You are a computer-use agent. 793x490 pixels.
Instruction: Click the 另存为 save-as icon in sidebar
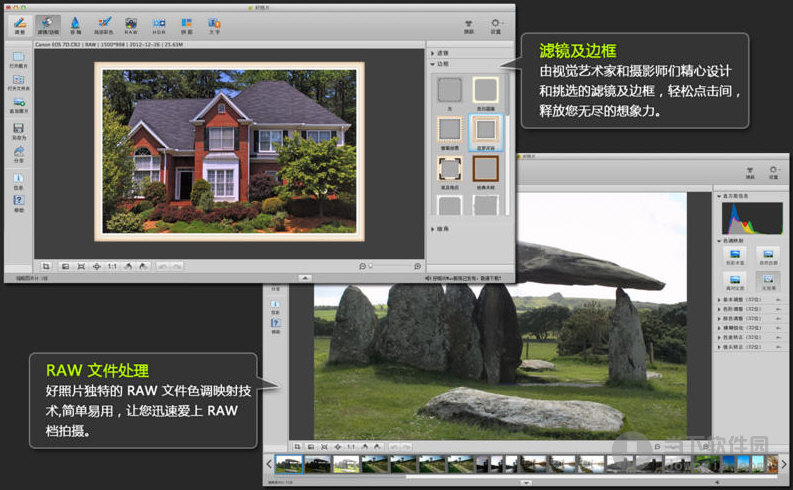[x=19, y=129]
